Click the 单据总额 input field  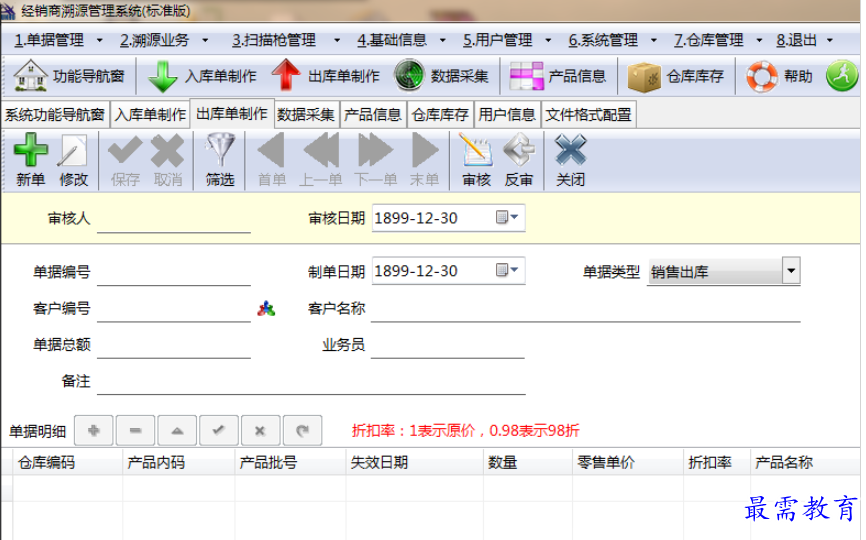click(174, 345)
